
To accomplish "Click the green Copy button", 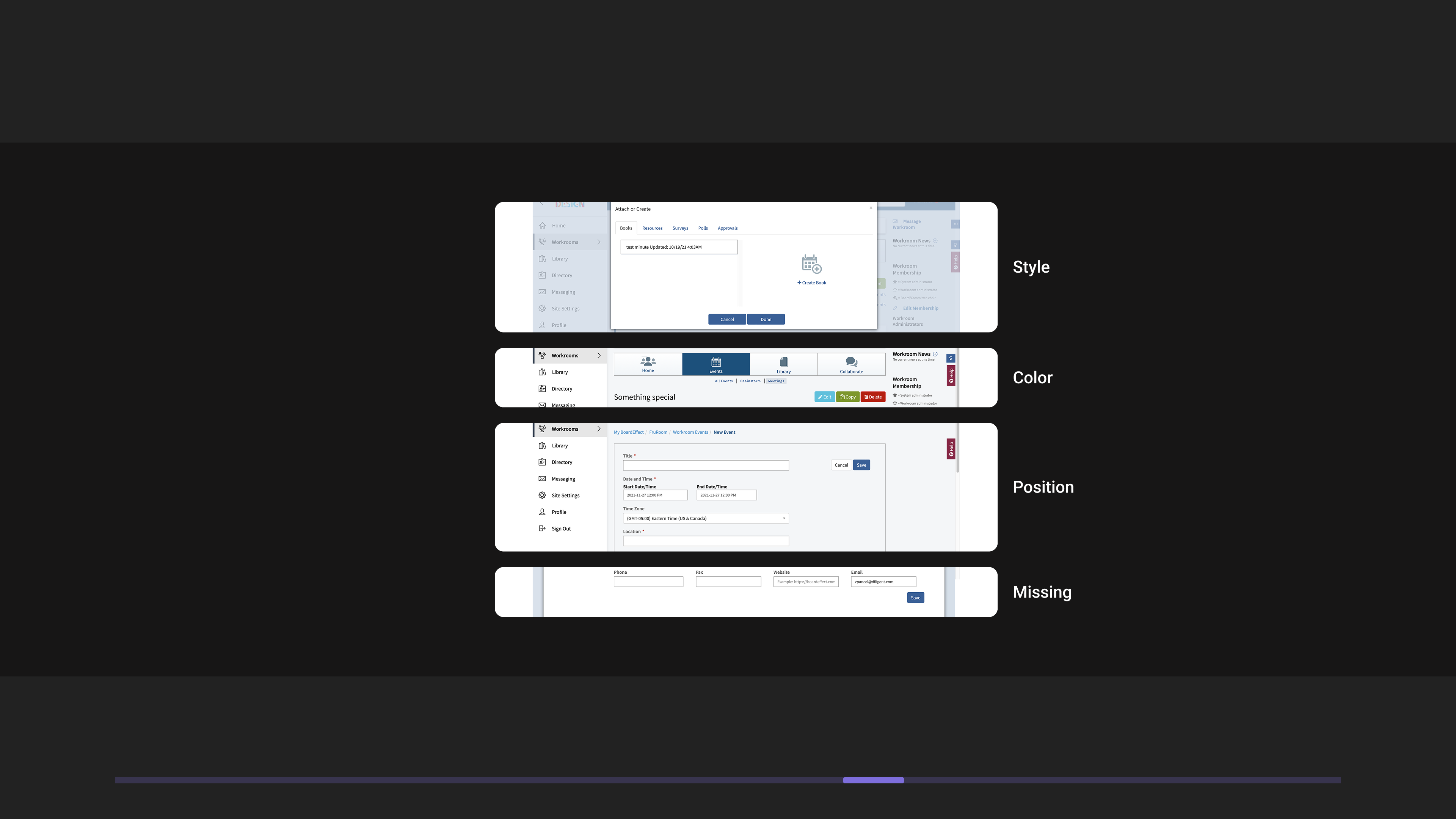I will coord(847,397).
